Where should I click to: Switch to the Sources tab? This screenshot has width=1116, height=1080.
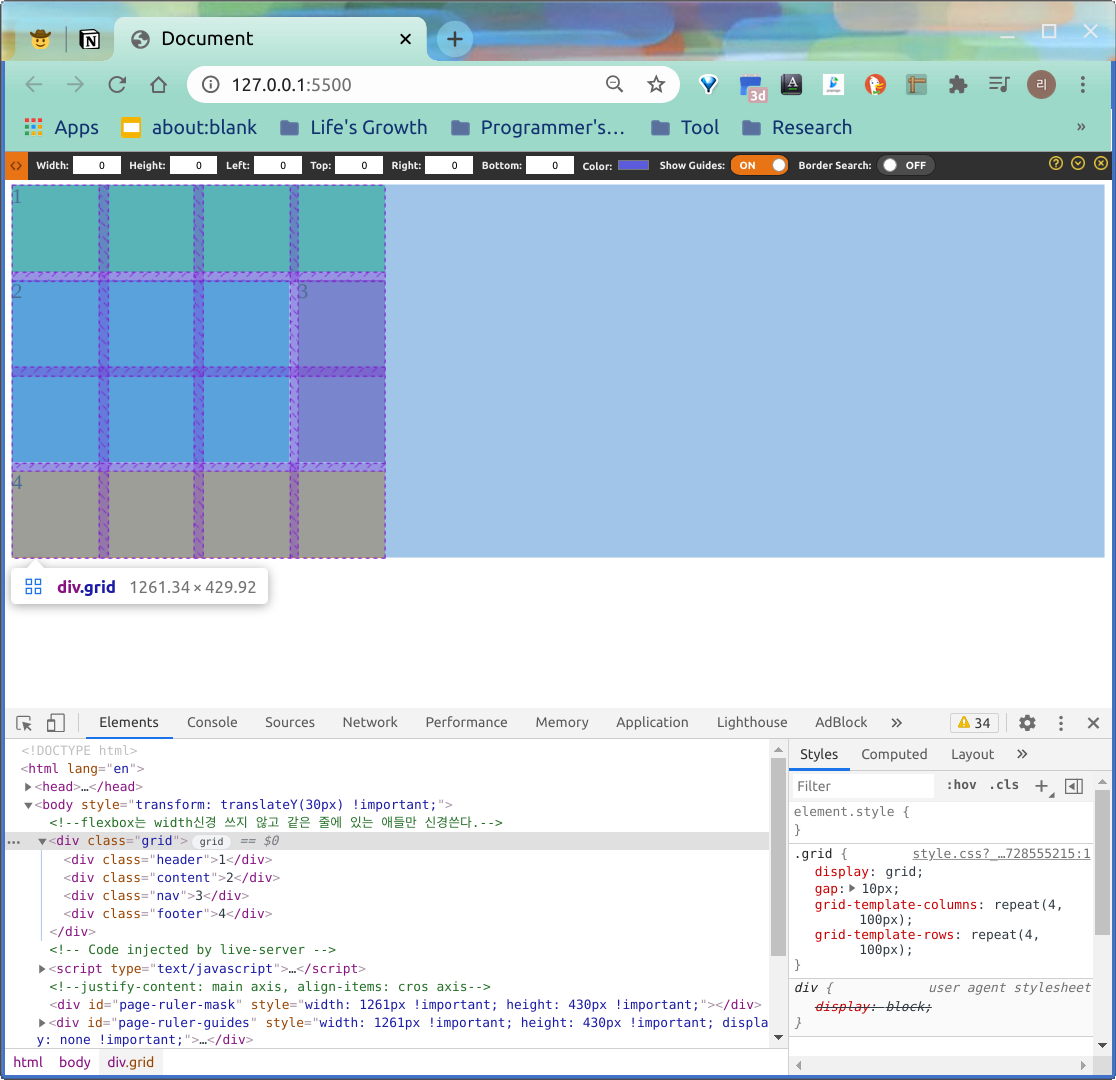coord(290,722)
